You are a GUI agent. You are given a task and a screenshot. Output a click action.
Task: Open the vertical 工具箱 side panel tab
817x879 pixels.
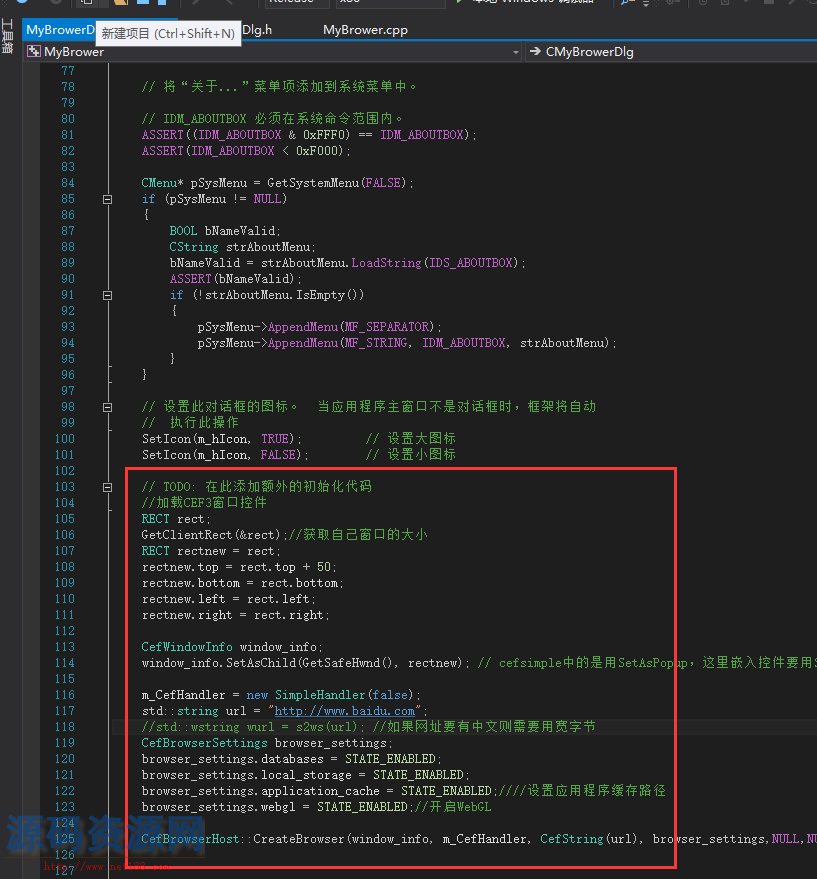(x=7, y=36)
